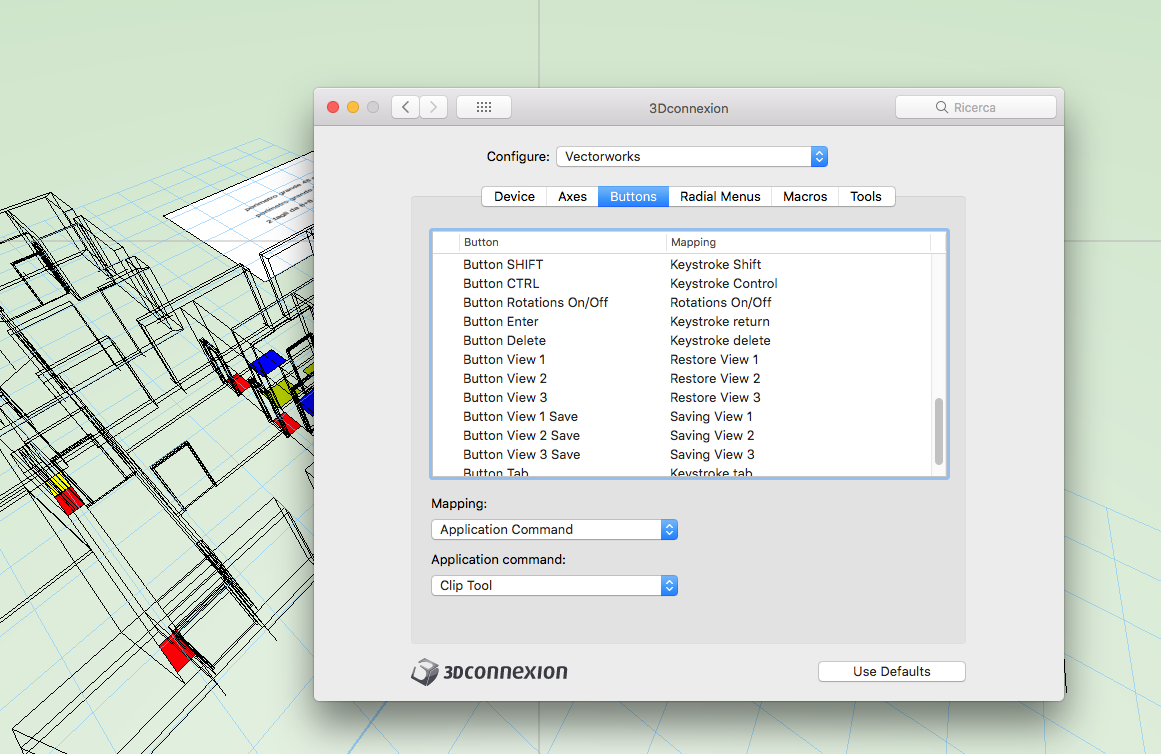Click the search magnifier icon
The height and width of the screenshot is (754, 1161).
tap(941, 107)
